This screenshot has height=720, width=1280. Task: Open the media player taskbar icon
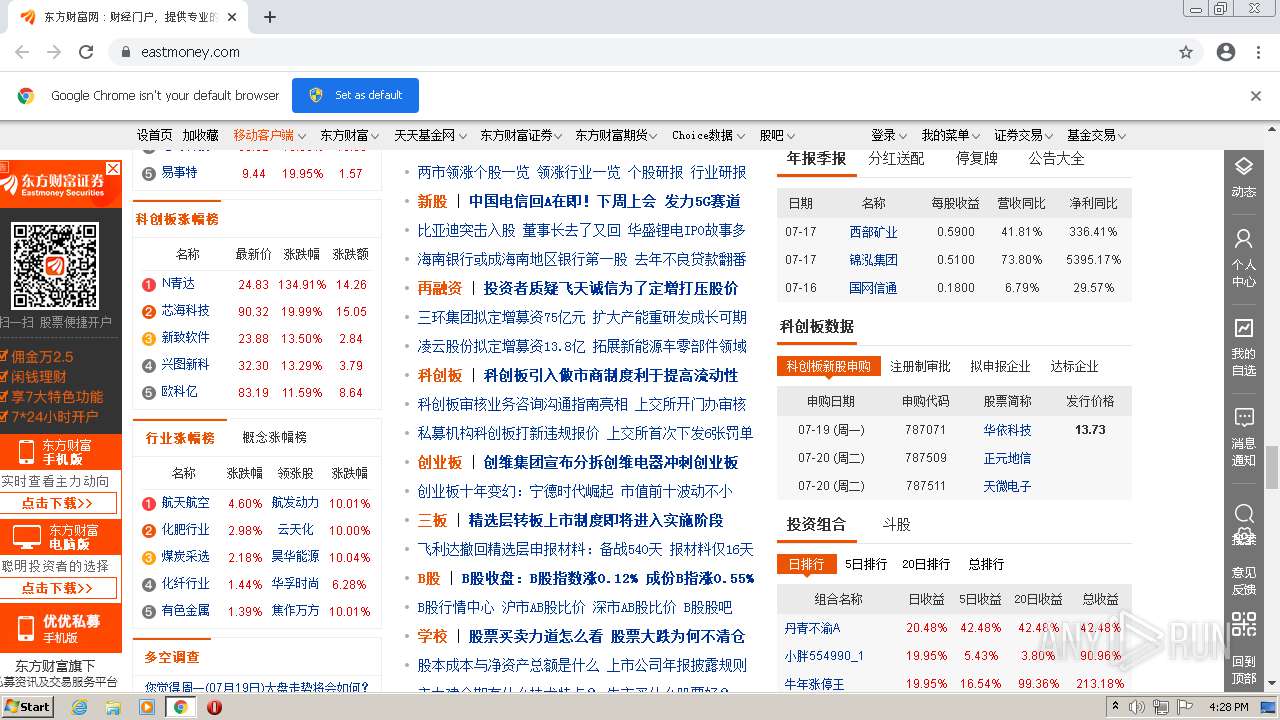click(x=147, y=707)
